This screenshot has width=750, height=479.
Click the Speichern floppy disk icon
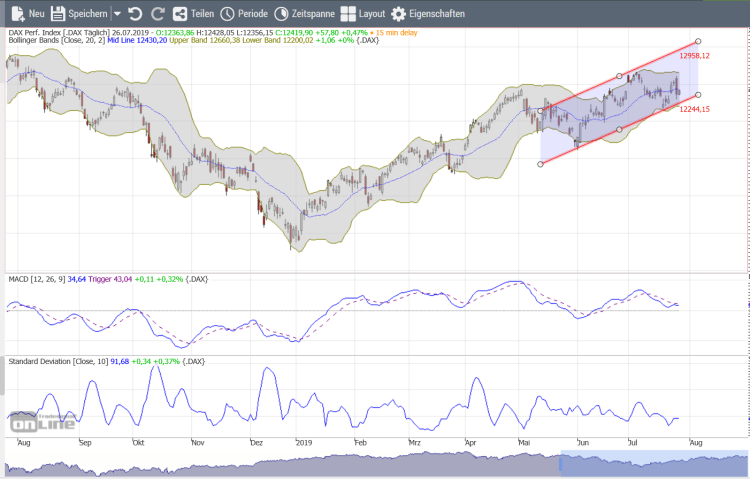(58, 14)
